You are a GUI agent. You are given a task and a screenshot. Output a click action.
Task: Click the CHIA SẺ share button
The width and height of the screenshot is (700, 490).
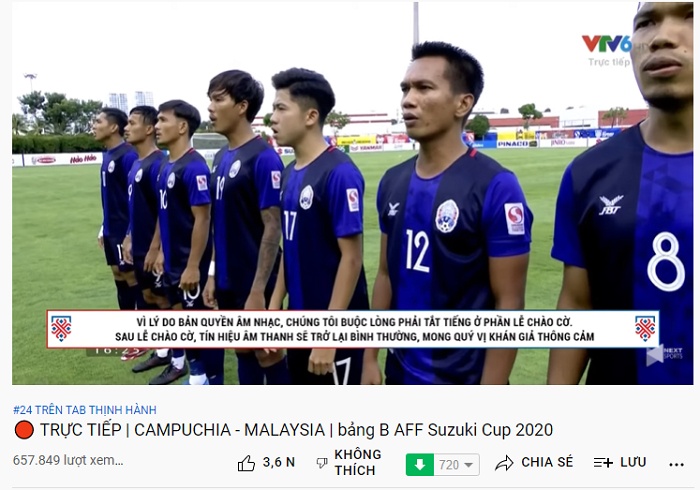547,462
